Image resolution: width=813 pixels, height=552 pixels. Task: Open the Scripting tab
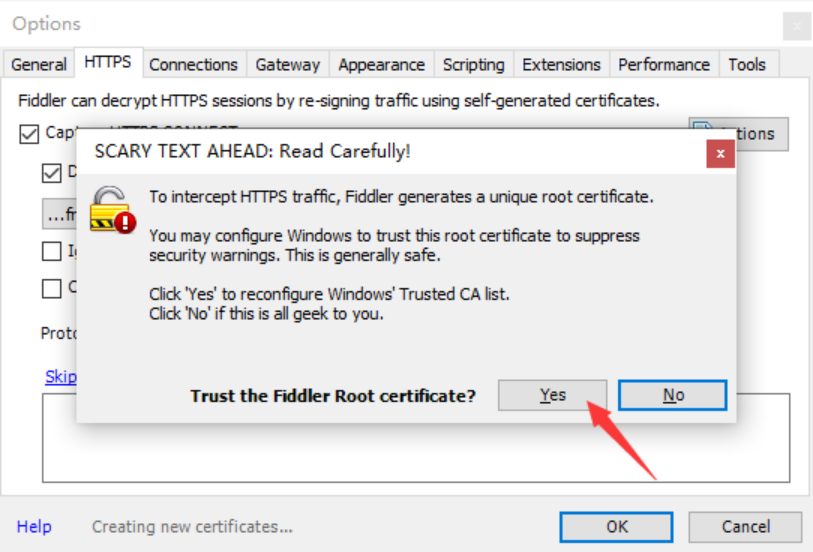(473, 64)
